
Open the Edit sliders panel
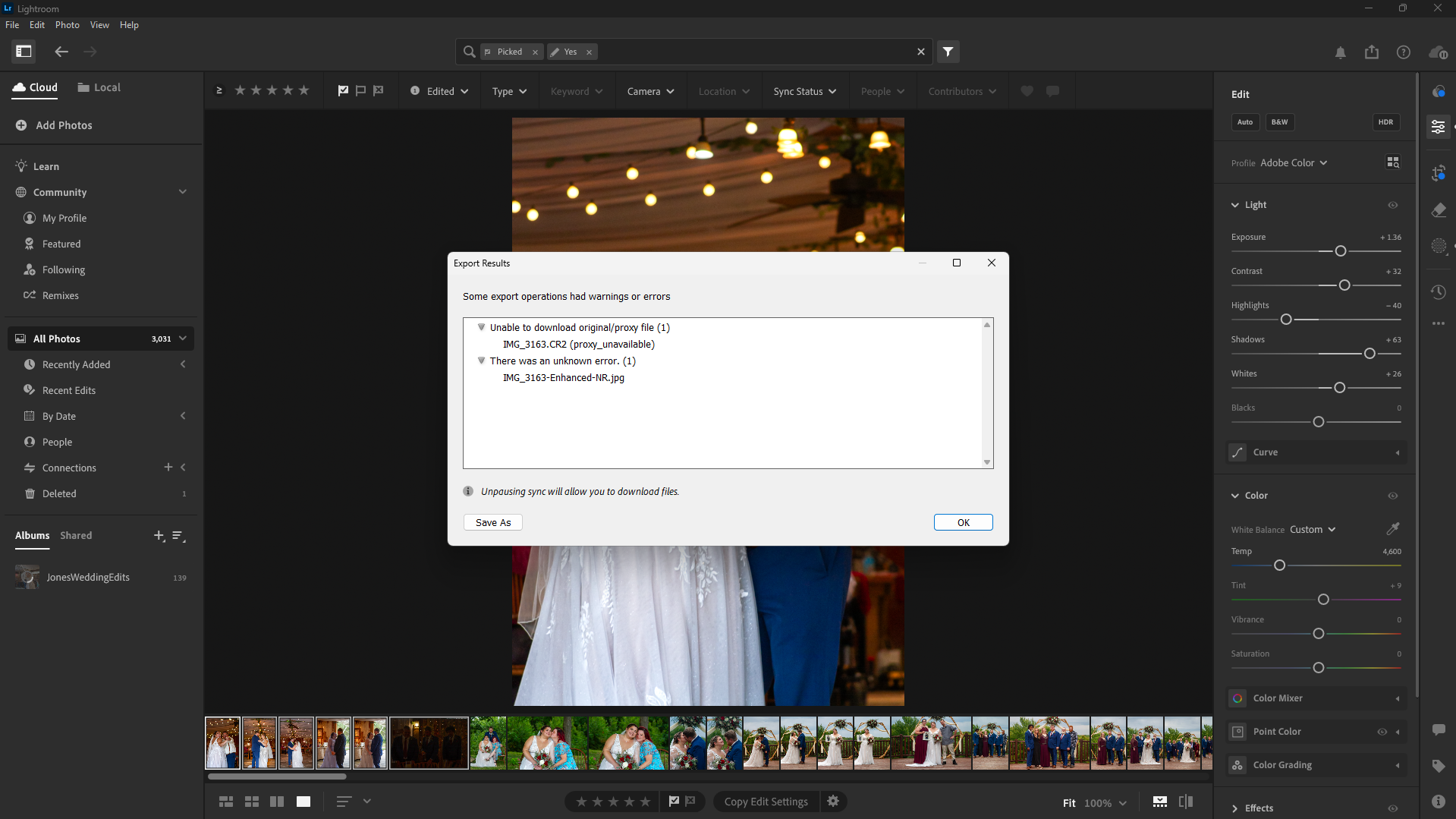click(1439, 127)
